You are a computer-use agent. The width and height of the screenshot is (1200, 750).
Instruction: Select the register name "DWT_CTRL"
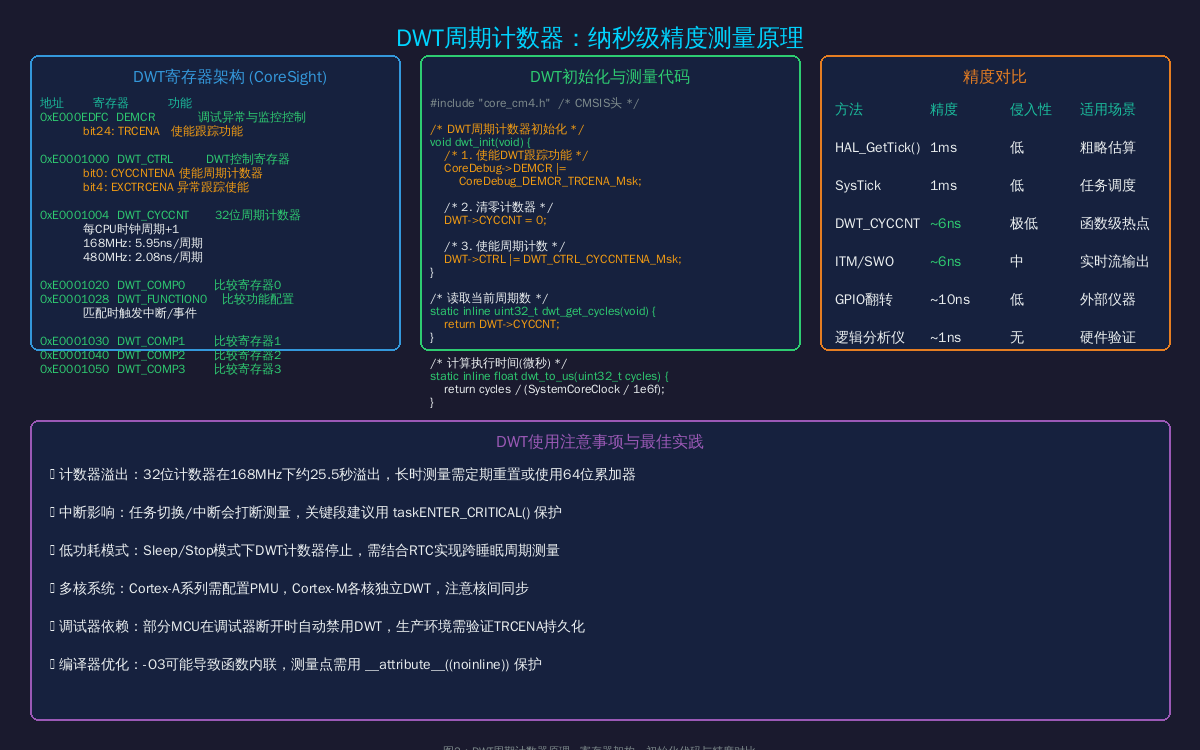145,159
